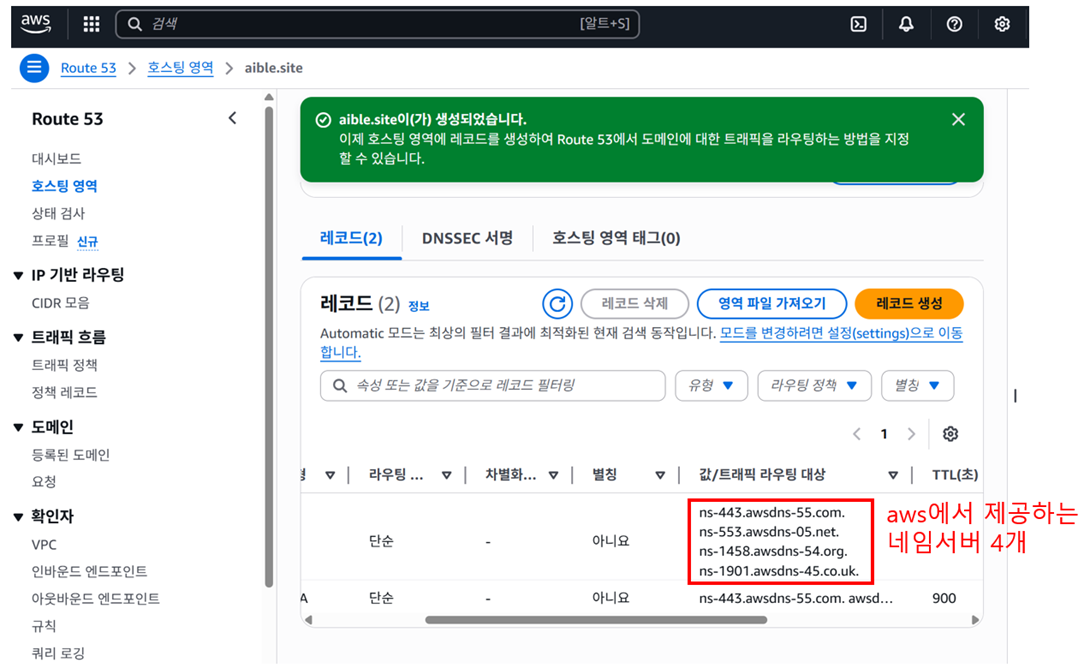Open the settings gear in top bar
Viewport: 1090px width, 668px height.
point(1002,24)
